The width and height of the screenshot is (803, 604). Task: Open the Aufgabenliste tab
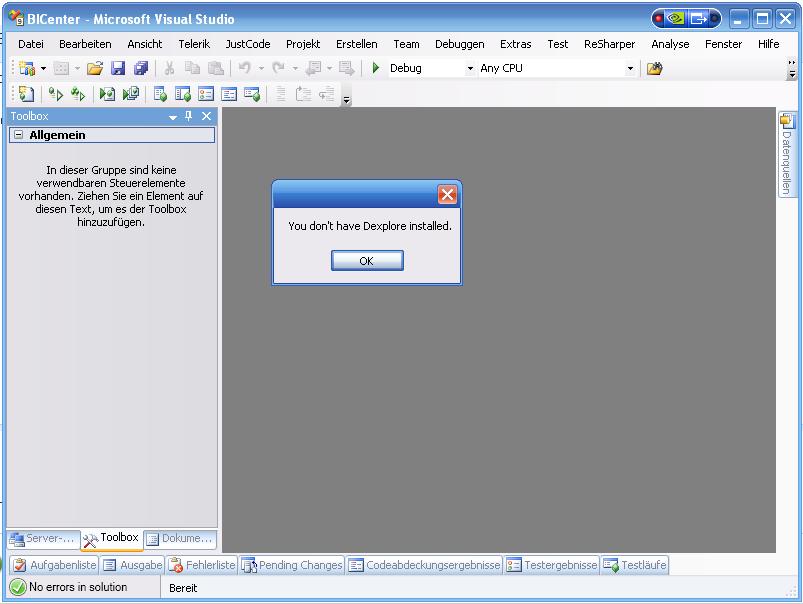pyautogui.click(x=55, y=565)
